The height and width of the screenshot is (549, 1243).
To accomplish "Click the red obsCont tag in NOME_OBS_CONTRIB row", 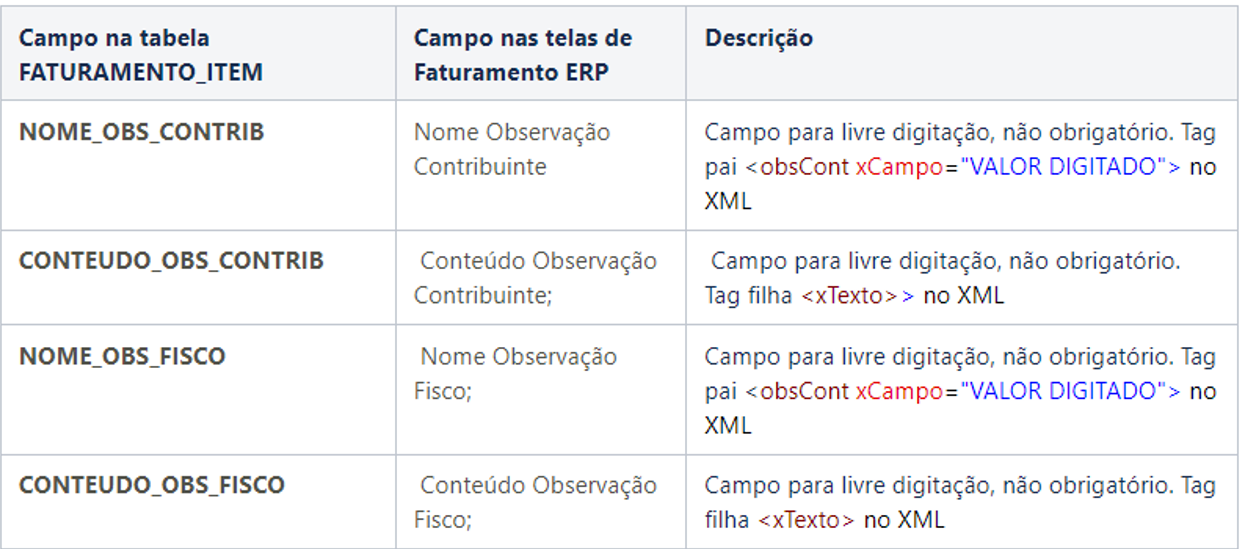I will [804, 167].
